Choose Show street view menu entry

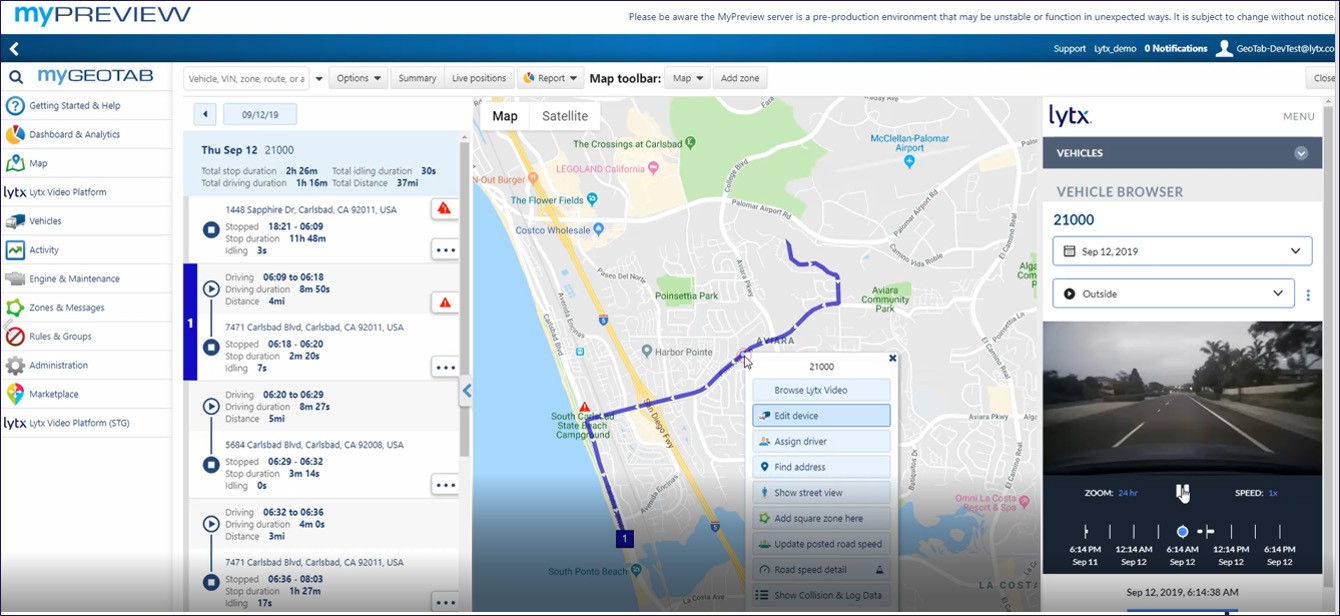coord(820,493)
